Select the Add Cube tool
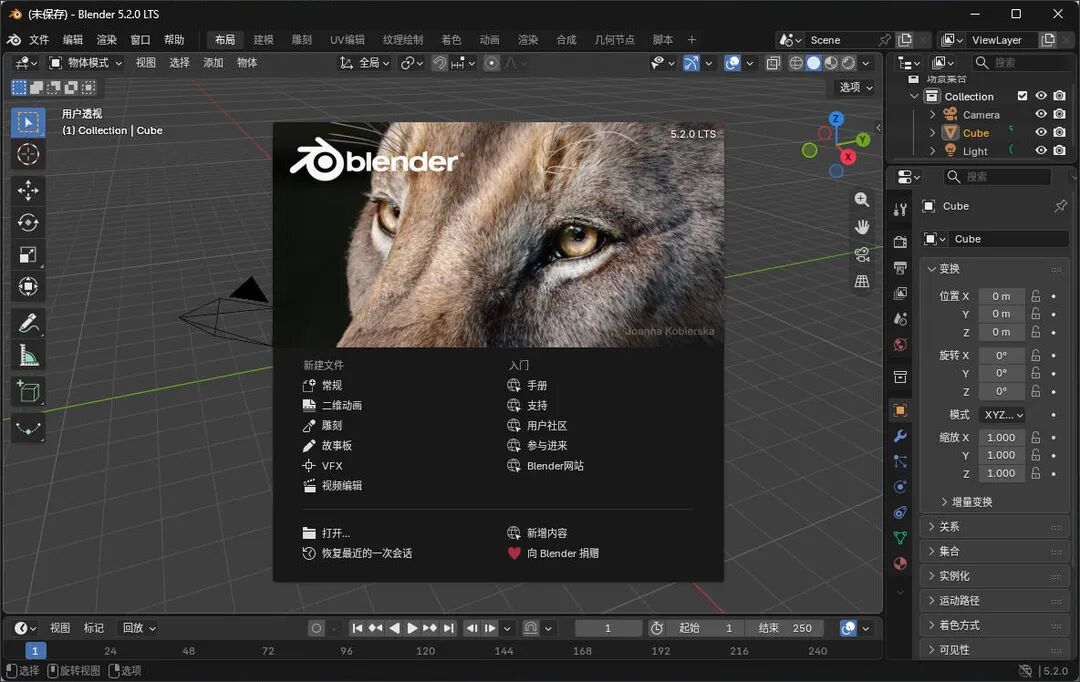The width and height of the screenshot is (1080, 682). point(28,391)
